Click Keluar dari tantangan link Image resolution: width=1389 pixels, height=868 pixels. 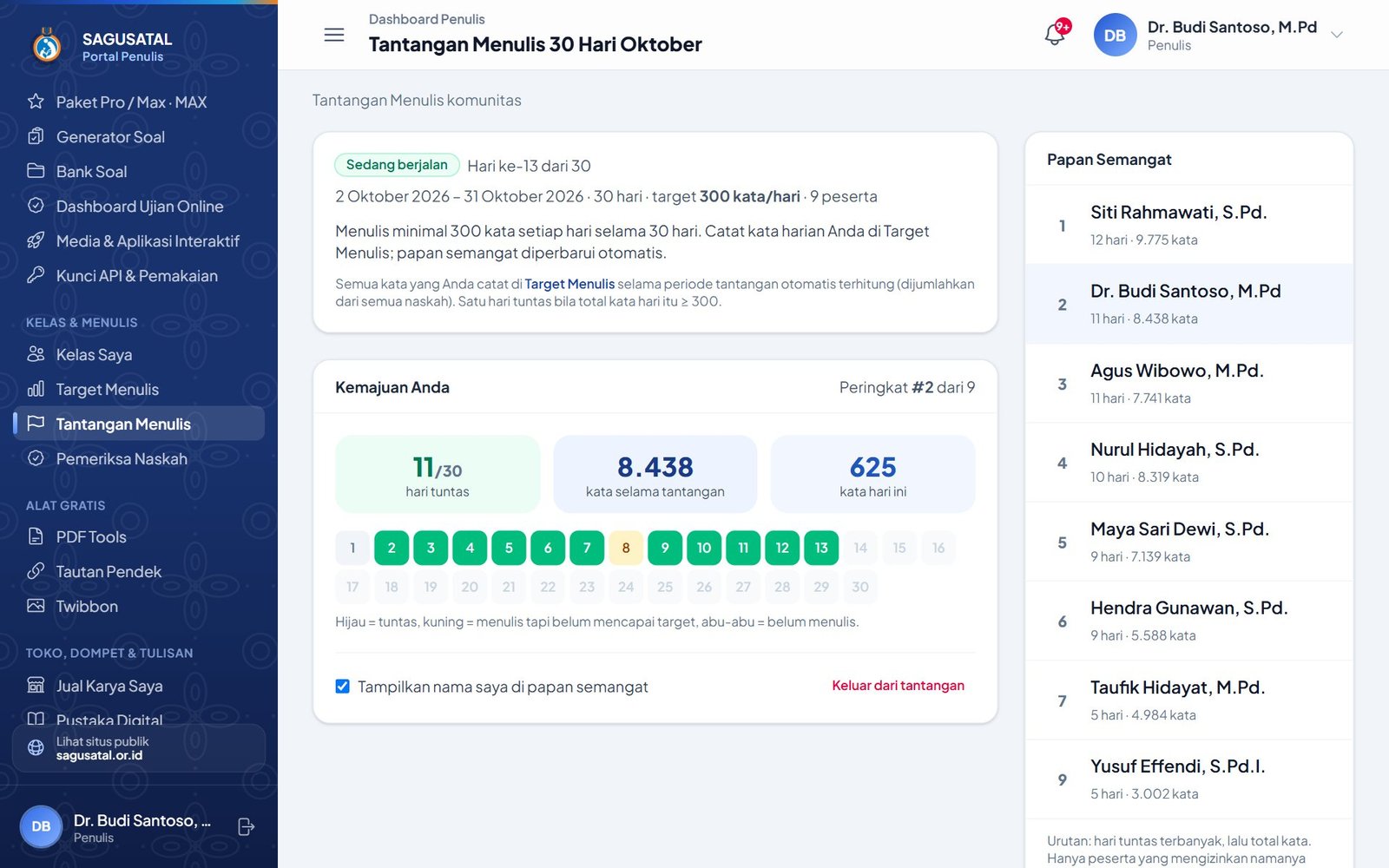pos(898,686)
